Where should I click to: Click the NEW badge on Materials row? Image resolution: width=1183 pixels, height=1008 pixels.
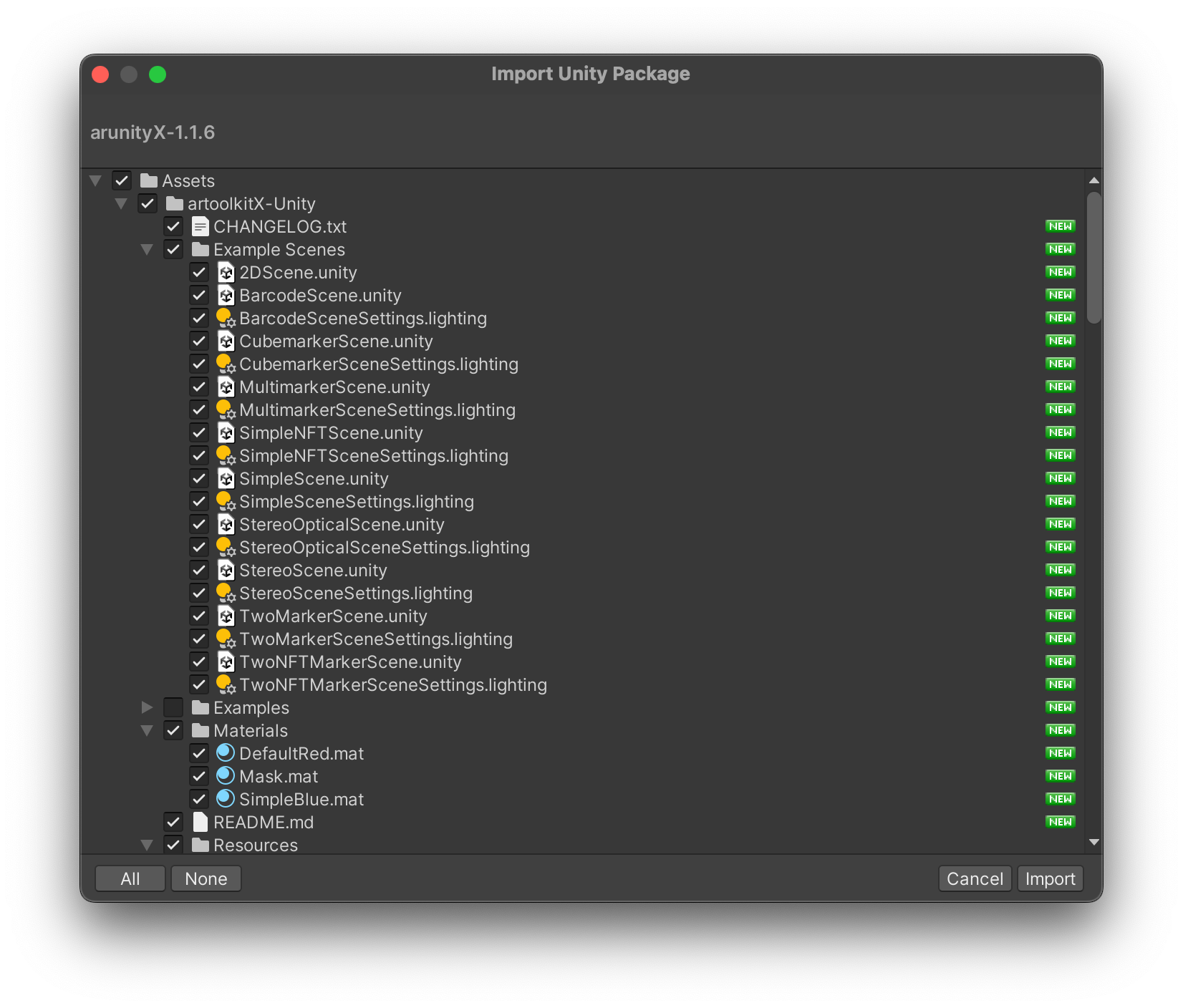1060,730
